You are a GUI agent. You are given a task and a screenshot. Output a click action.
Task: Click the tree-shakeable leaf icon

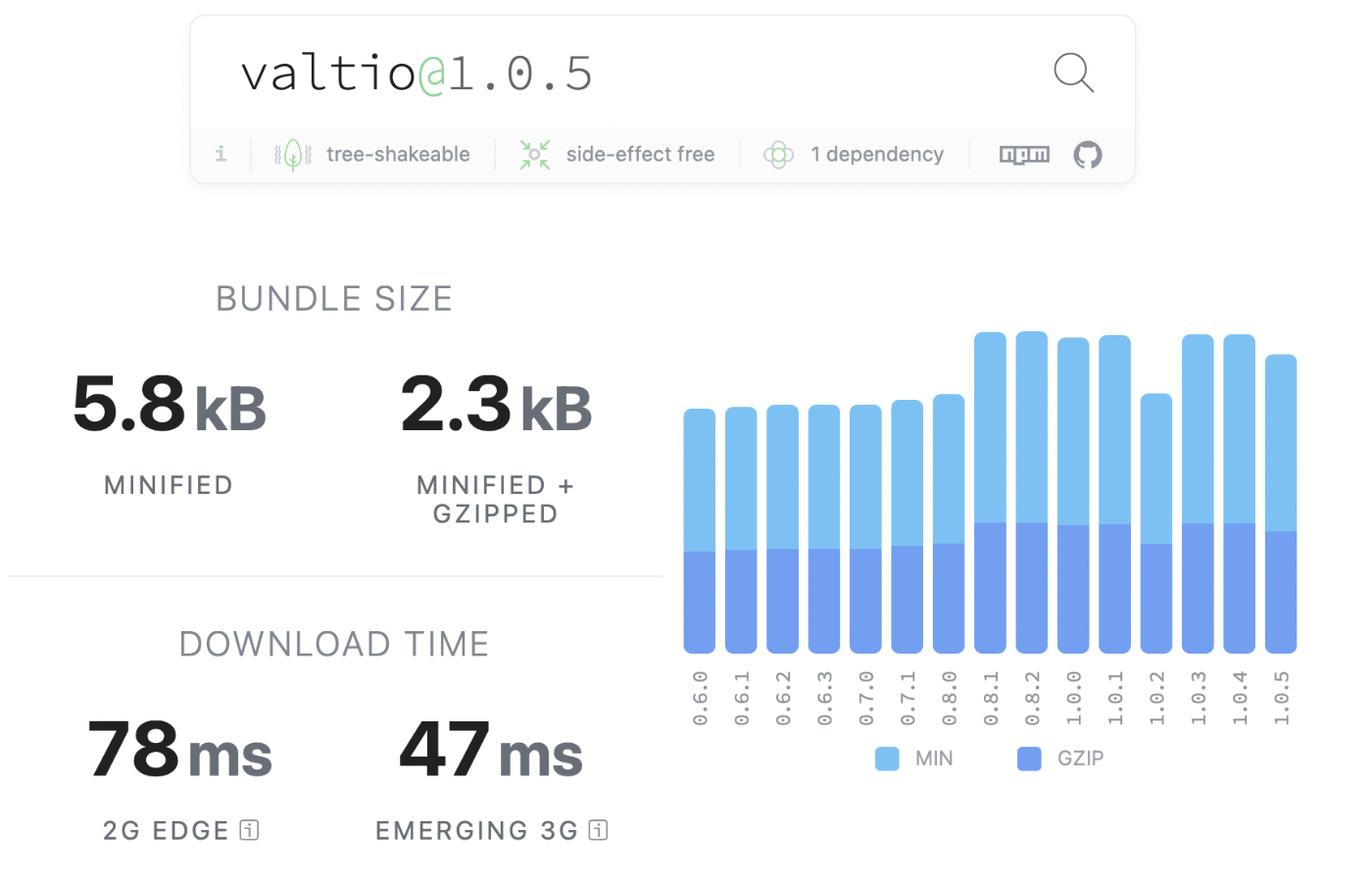293,155
